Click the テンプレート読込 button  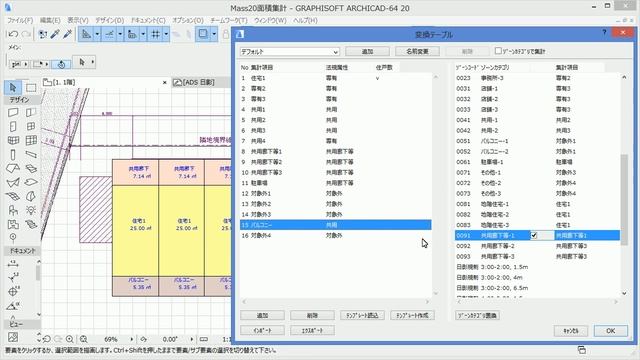[x=362, y=315]
